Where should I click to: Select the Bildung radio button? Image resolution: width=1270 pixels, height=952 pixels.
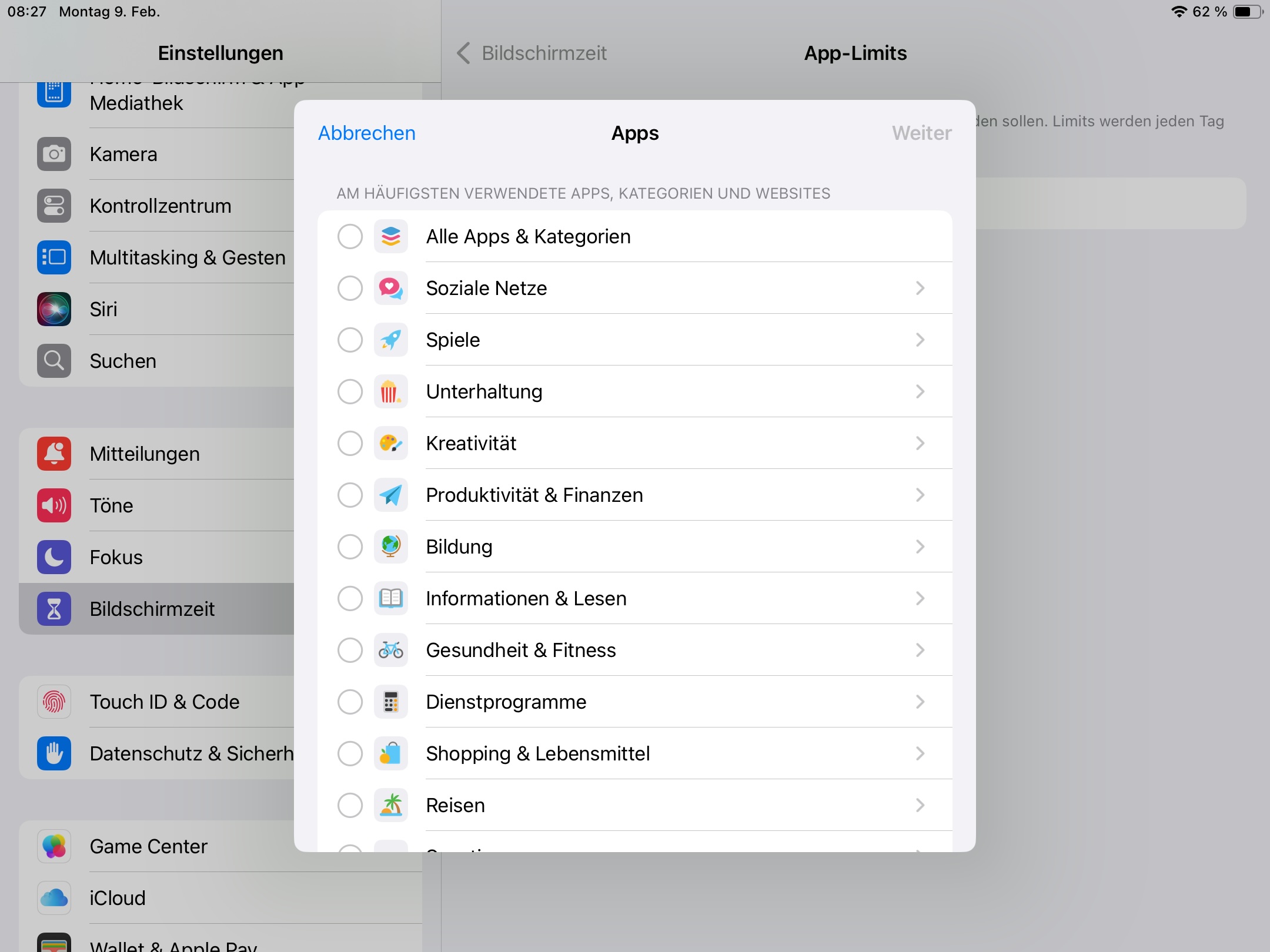(350, 547)
